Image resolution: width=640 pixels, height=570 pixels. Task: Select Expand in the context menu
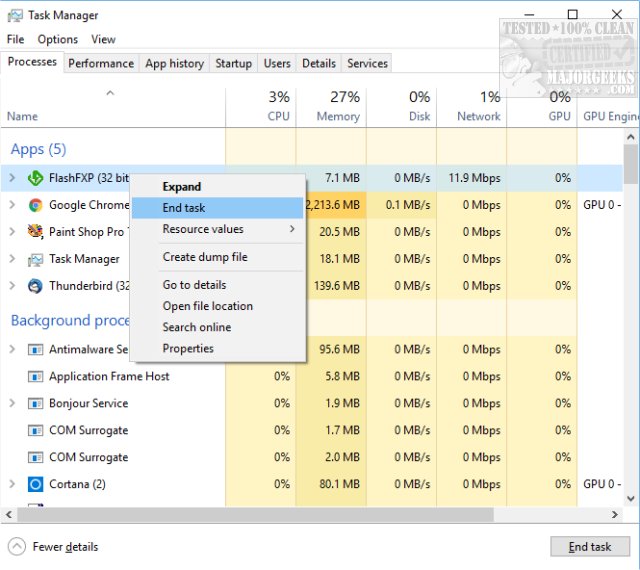click(x=218, y=187)
